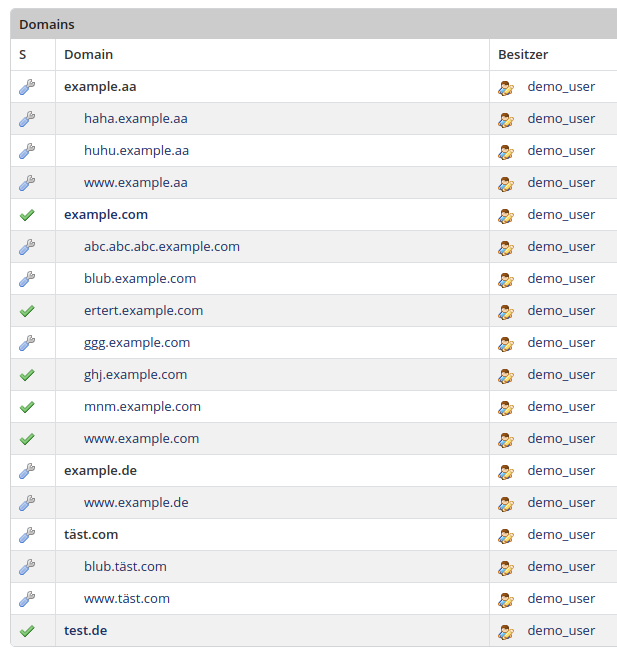Open the huhu.example.aa subdomain
The image size is (617, 654).
click(x=136, y=151)
